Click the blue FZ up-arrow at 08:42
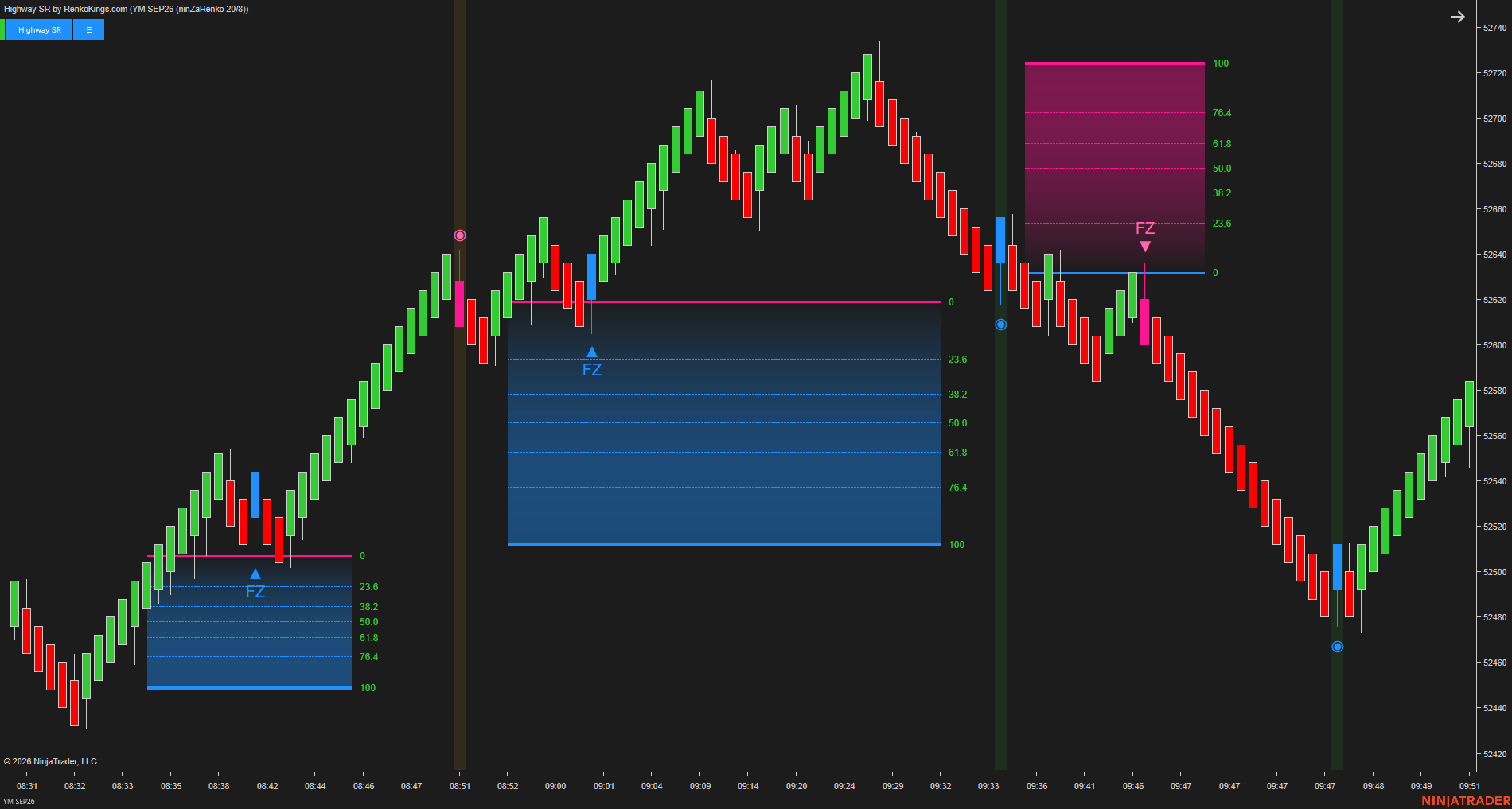Viewport: 1512px width, 809px height. pyautogui.click(x=255, y=574)
